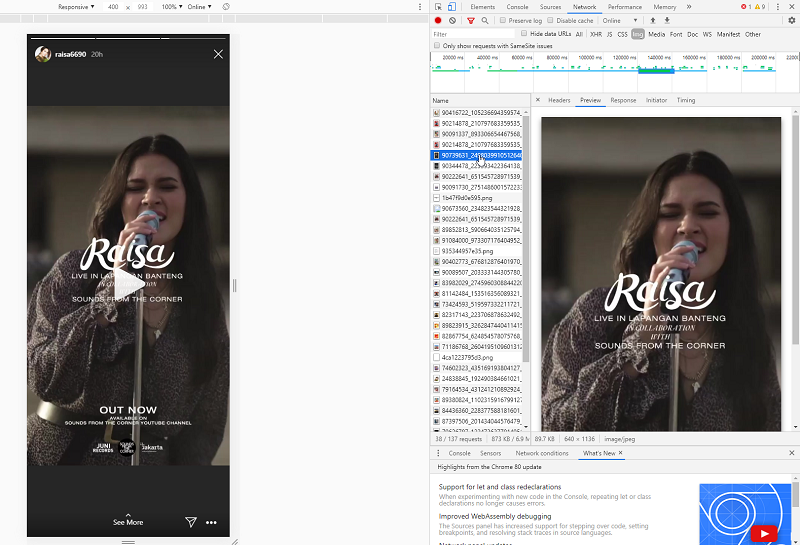Open the network search magnifier
Viewport: 800px width, 545px height.
point(485,20)
